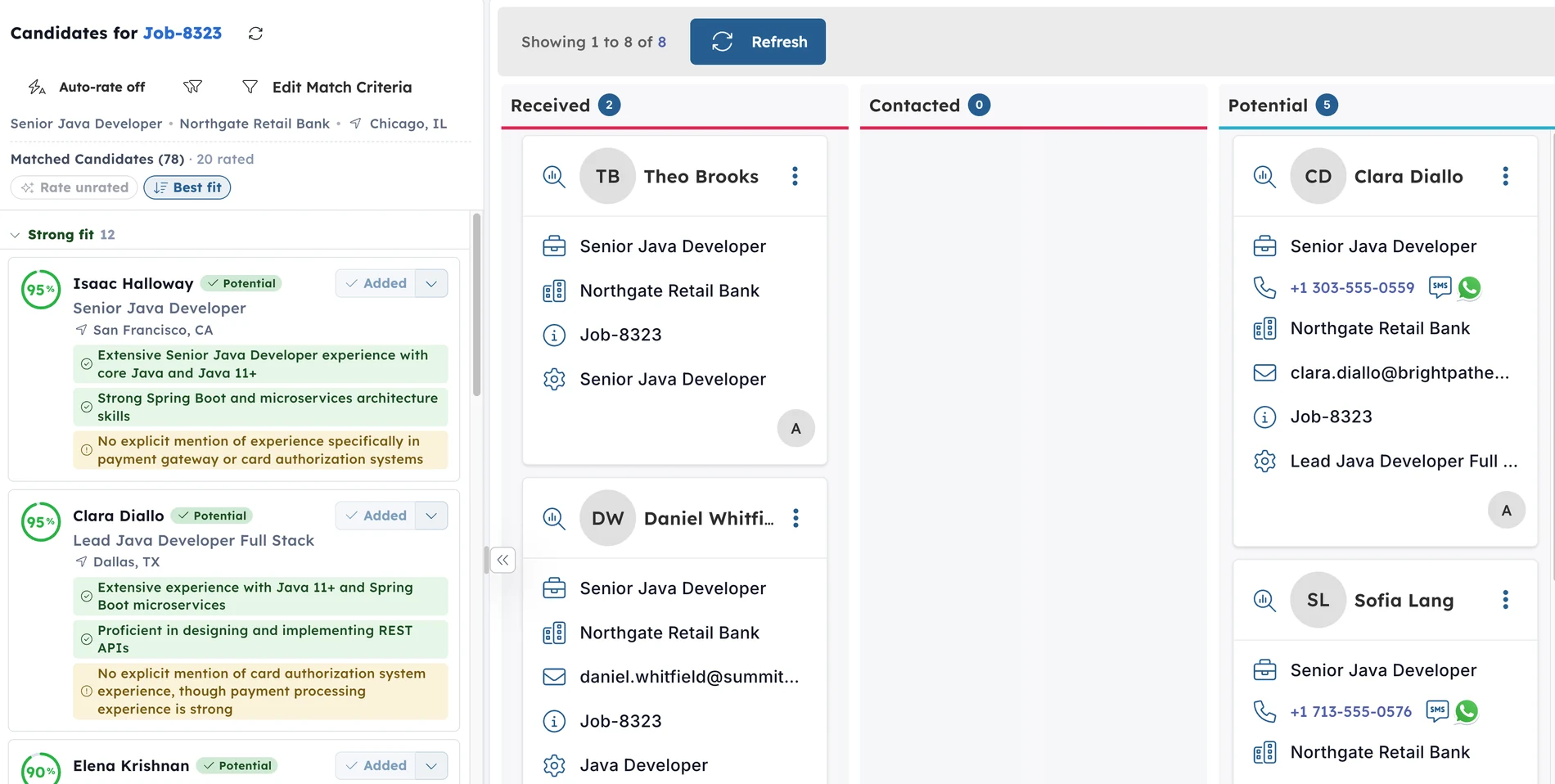Click the refresh icon beside Job-8323 heading
Screen dimensions: 1555x784
coord(255,34)
